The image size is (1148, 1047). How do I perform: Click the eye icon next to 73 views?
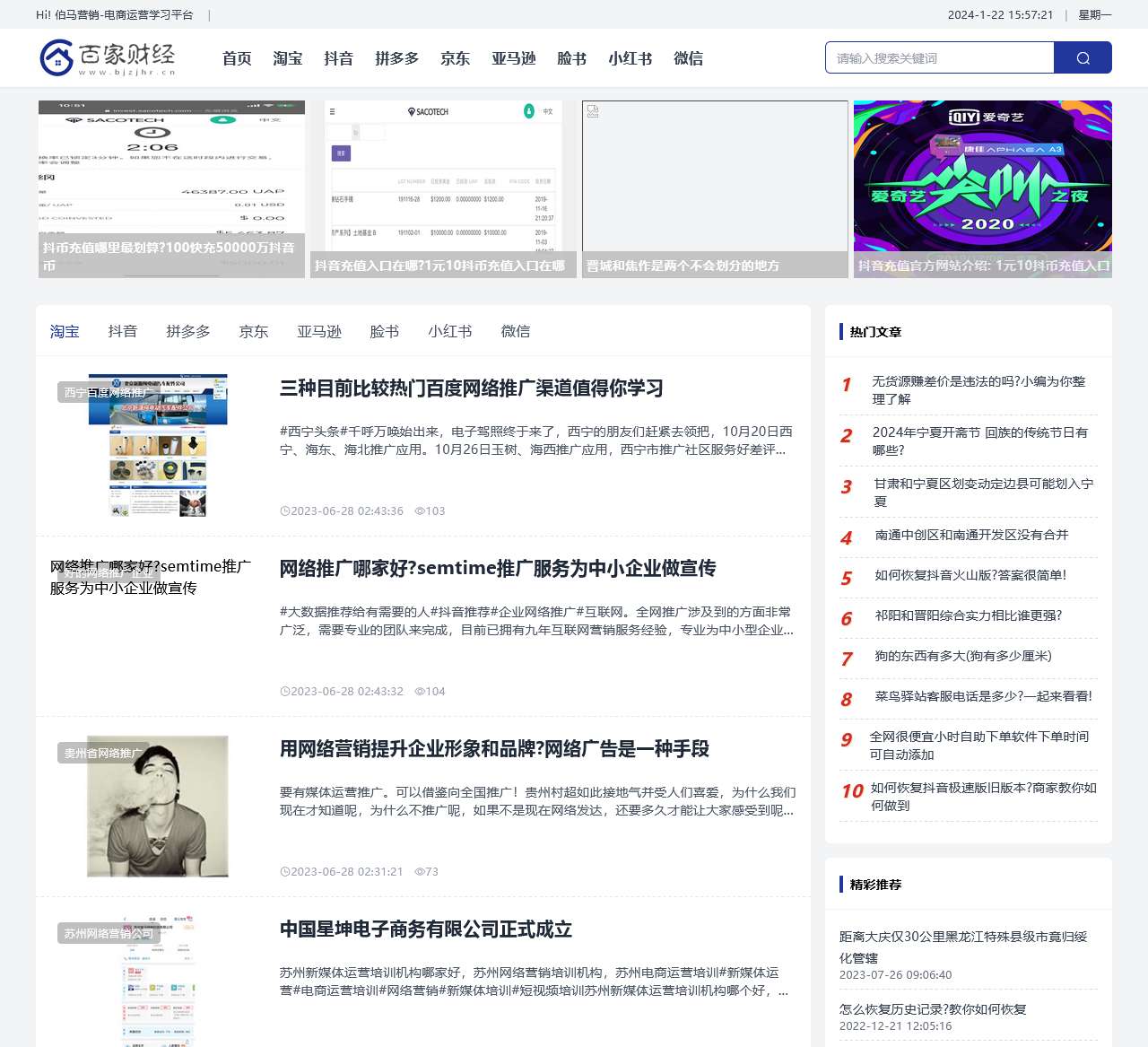[x=419, y=871]
